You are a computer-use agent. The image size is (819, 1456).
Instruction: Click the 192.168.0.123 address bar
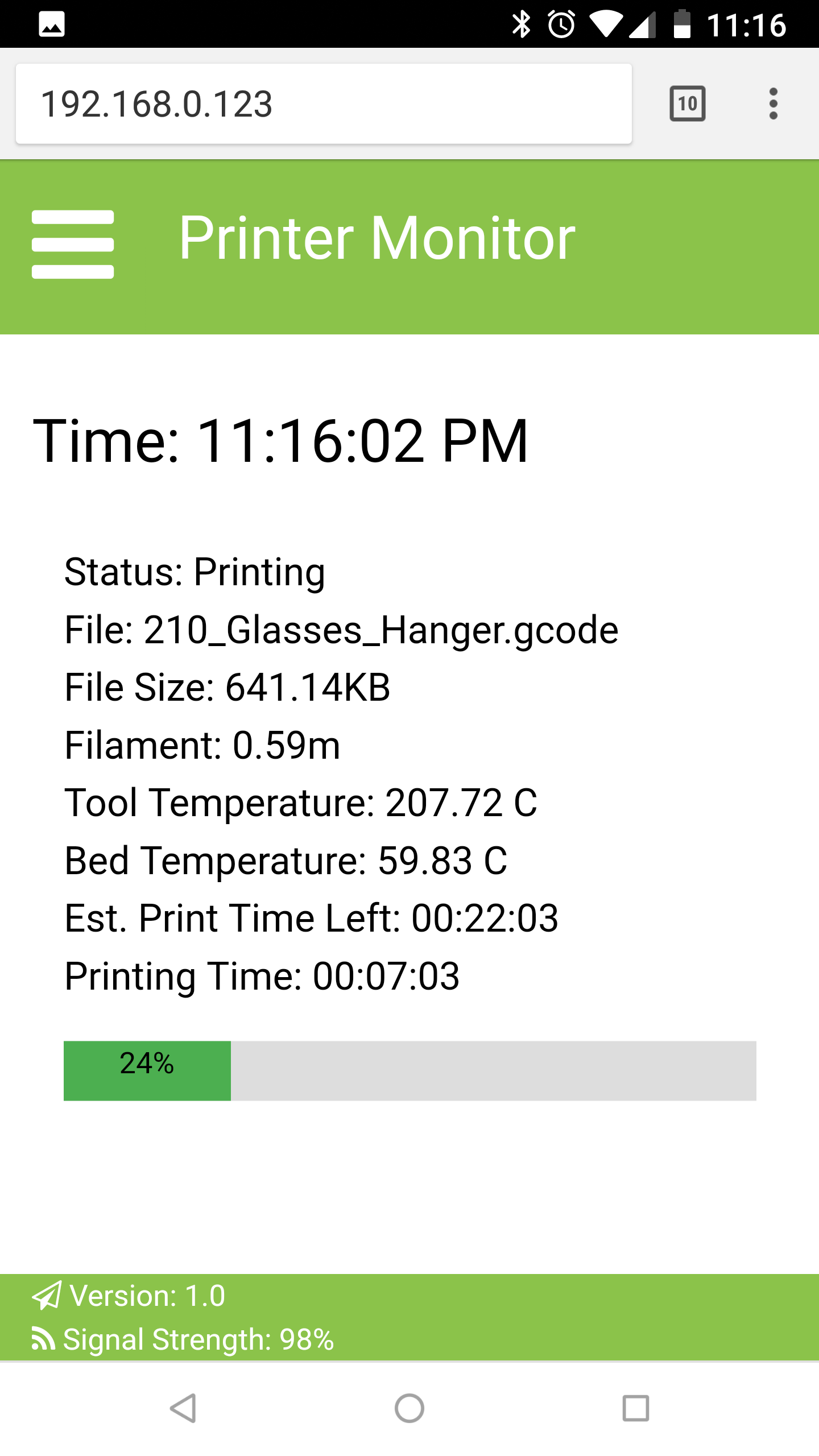323,104
